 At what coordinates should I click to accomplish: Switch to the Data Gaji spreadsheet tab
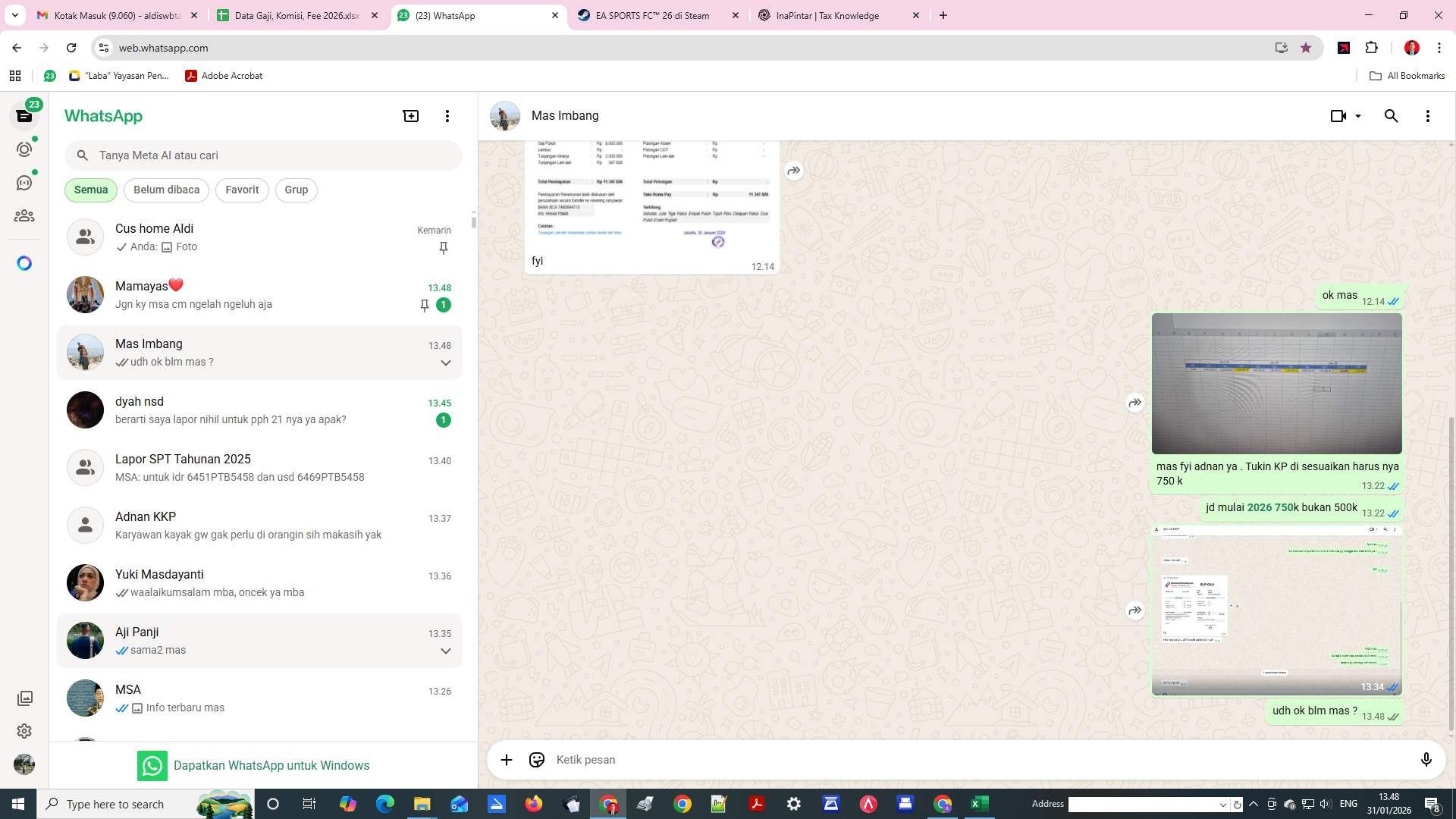tap(296, 15)
